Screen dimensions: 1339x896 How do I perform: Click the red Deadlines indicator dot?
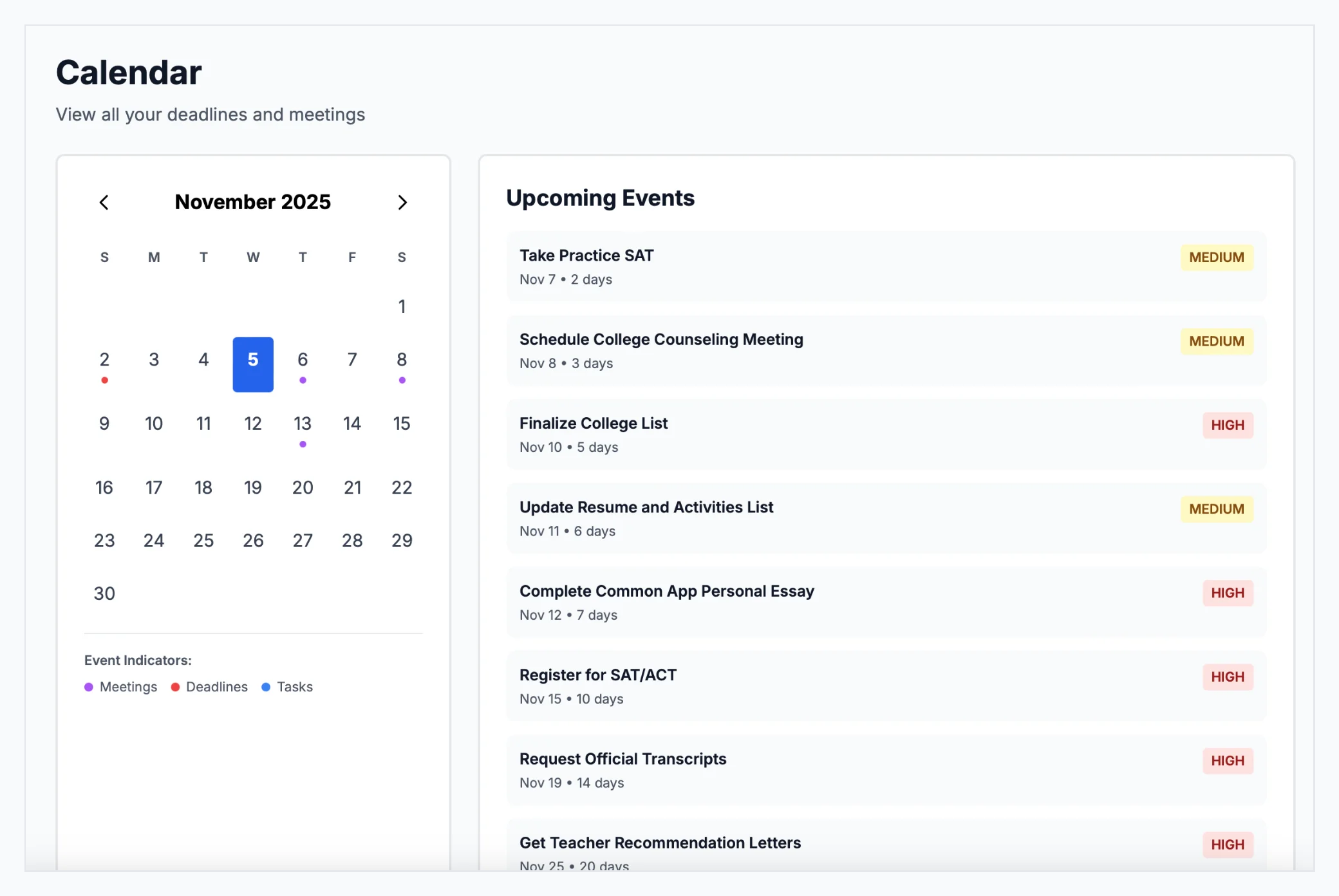pos(174,687)
